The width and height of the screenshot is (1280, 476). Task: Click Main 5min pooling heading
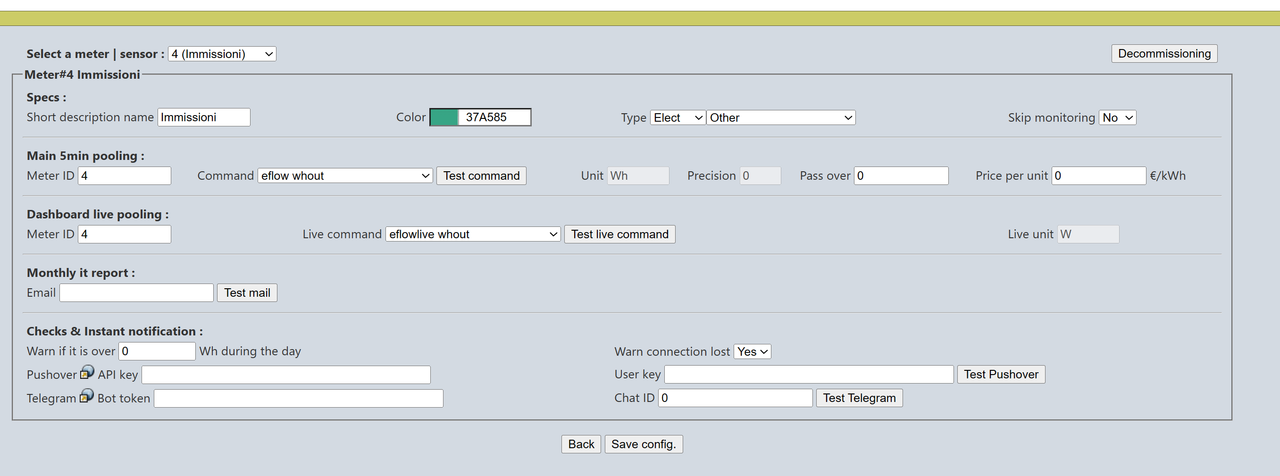point(86,156)
